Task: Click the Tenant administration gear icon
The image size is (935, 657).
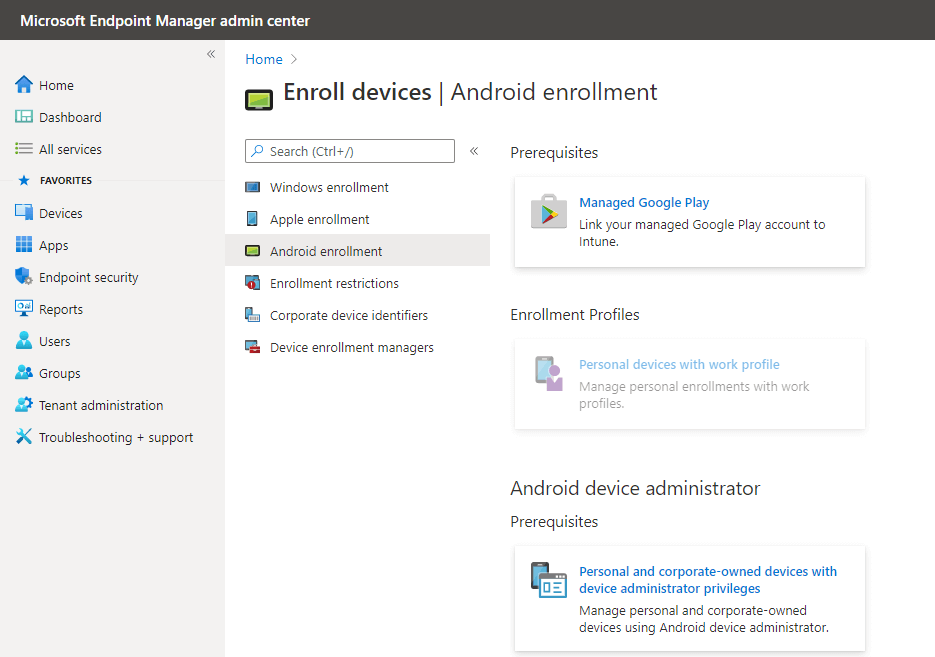Action: [24, 405]
